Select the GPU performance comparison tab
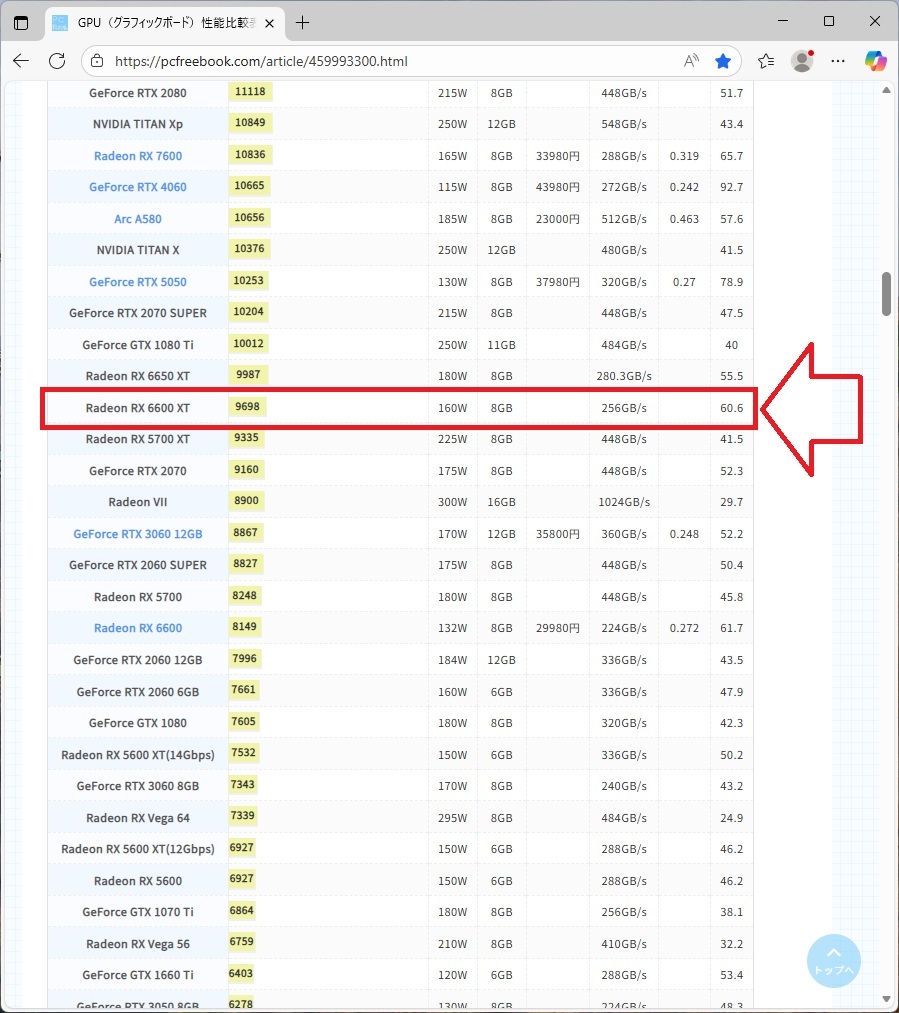This screenshot has height=1013, width=899. (x=164, y=23)
